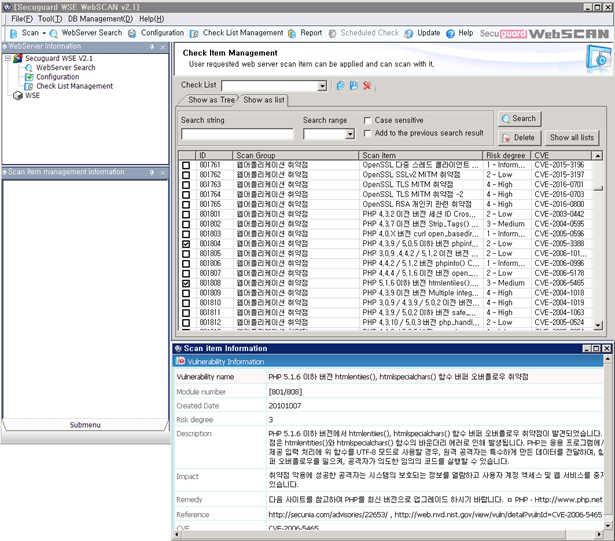Open Check List Management toolbar icon
Screen dimensions: 615x541
tap(194, 34)
